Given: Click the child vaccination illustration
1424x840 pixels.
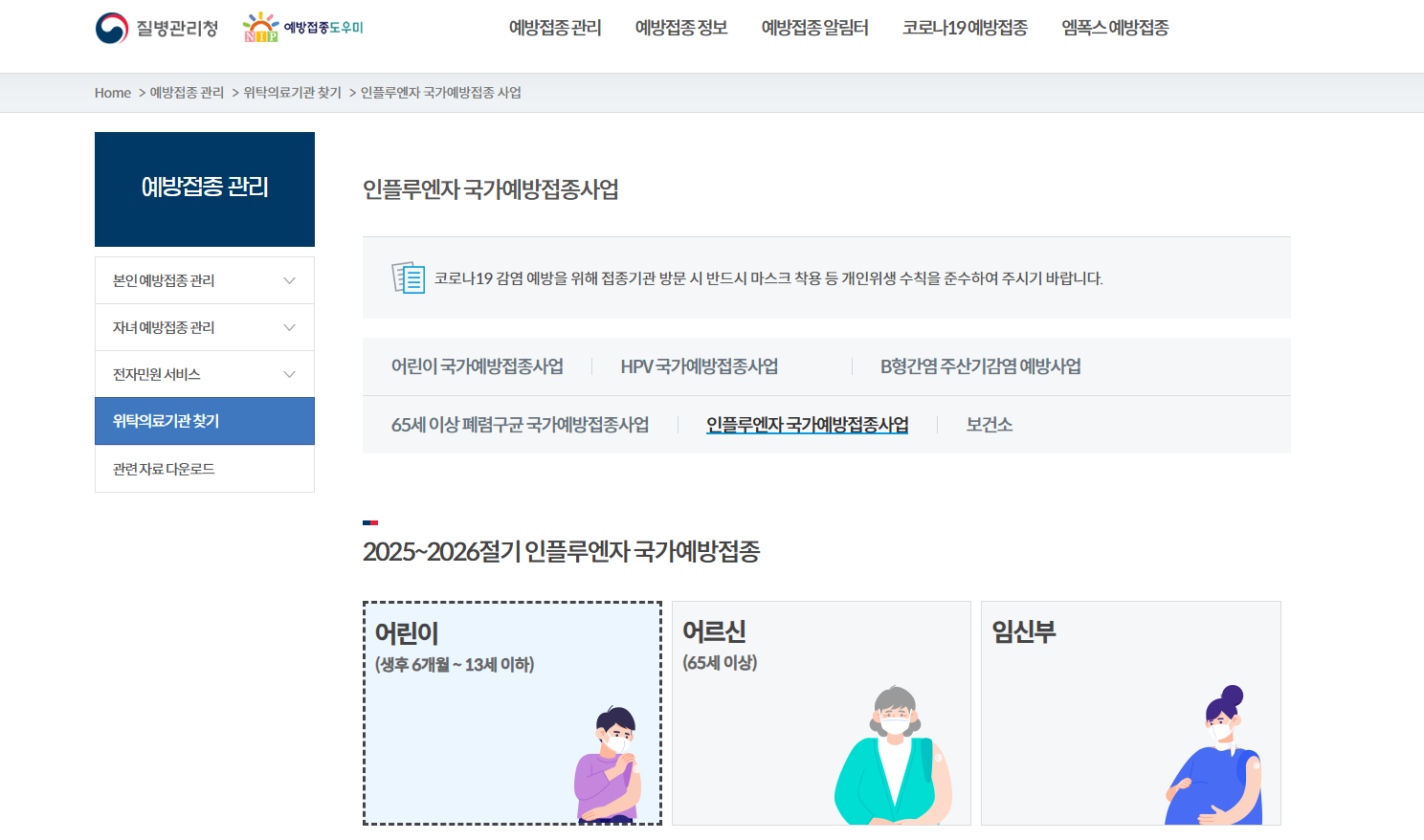Looking at the screenshot, I should point(607,764).
